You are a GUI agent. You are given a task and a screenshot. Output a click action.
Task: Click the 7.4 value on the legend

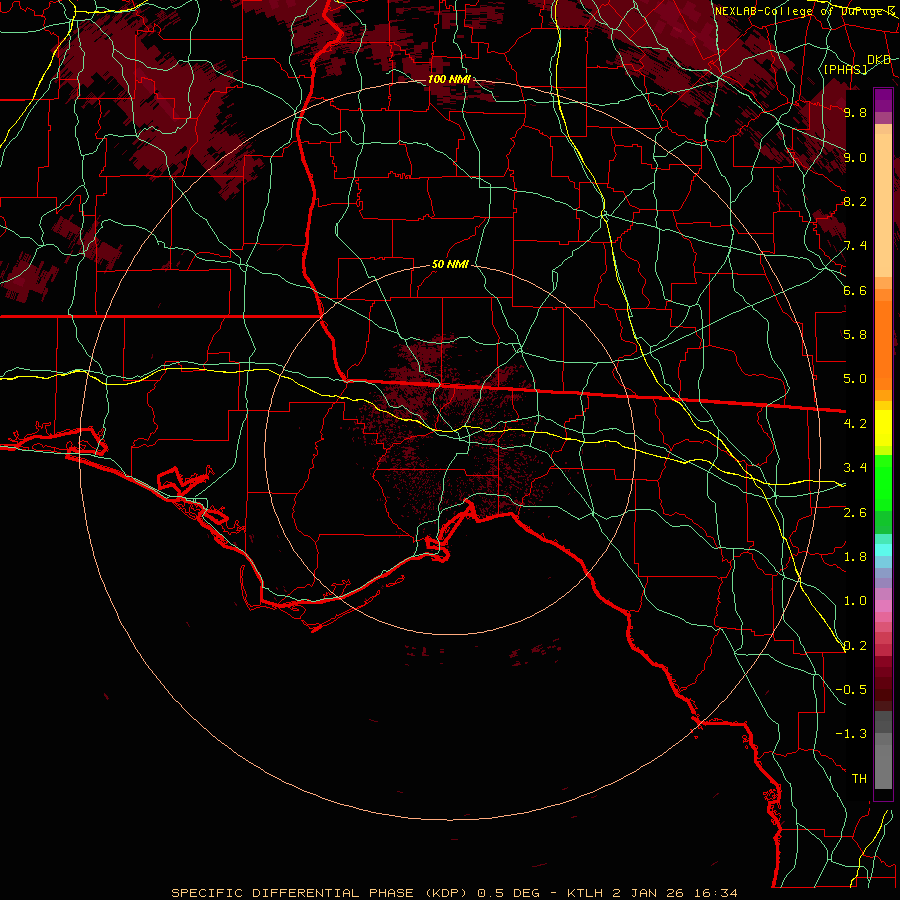point(855,246)
